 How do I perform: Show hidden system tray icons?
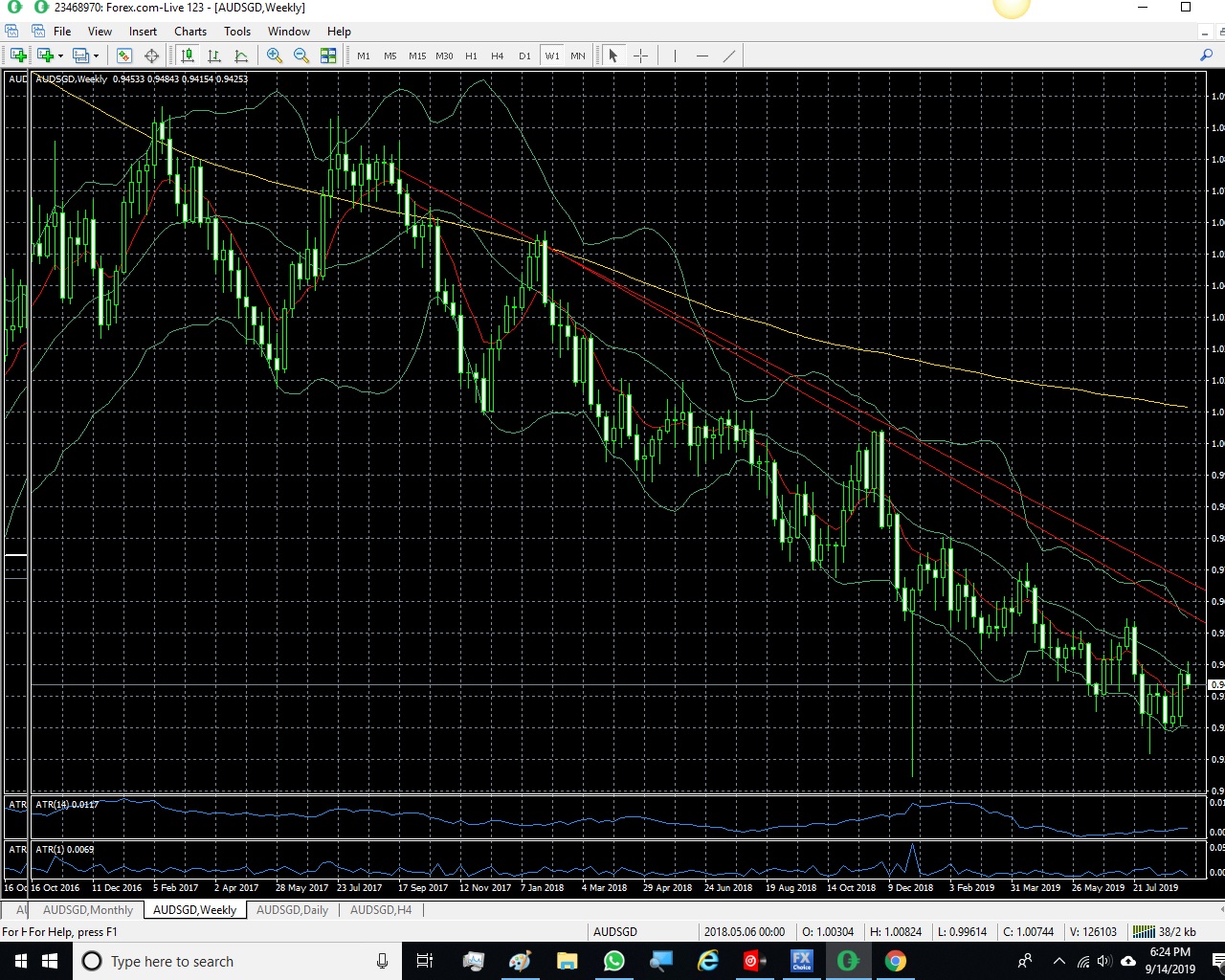coord(1058,961)
